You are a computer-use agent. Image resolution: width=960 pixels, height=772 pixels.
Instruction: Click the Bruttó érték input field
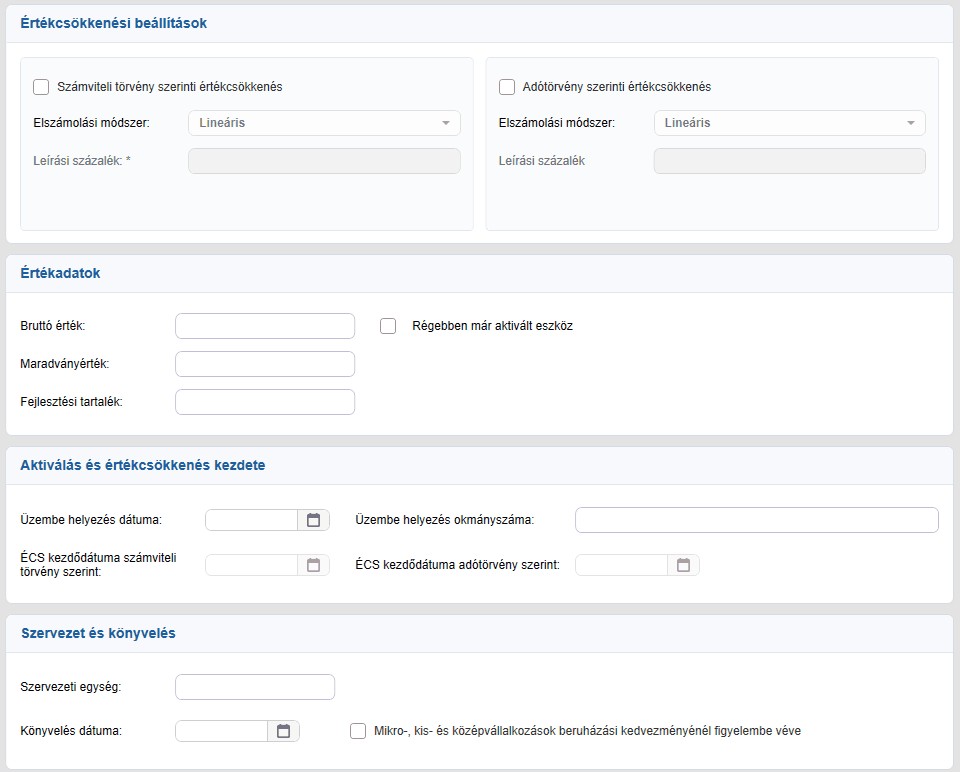[265, 326]
